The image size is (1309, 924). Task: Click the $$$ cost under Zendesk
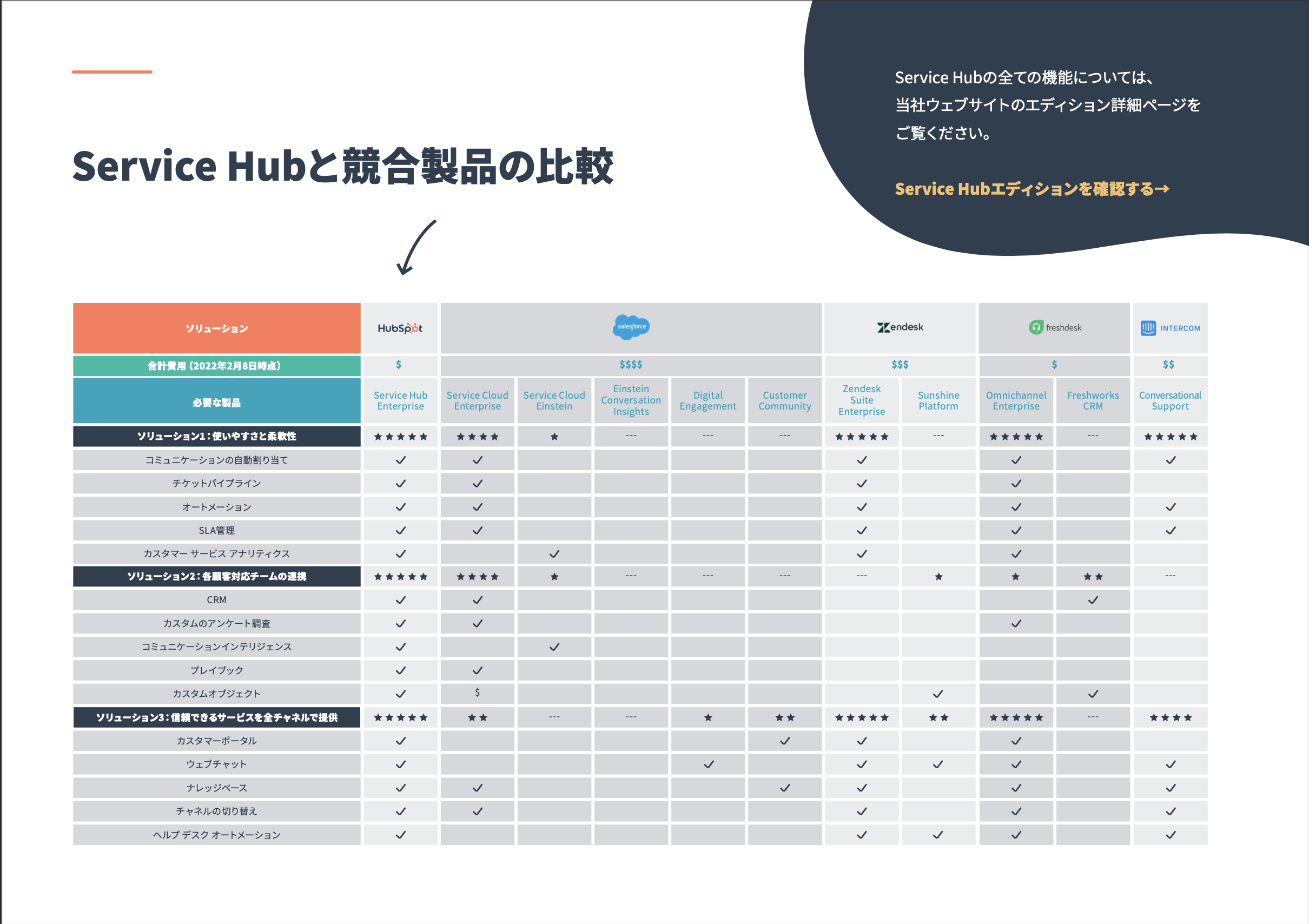900,365
